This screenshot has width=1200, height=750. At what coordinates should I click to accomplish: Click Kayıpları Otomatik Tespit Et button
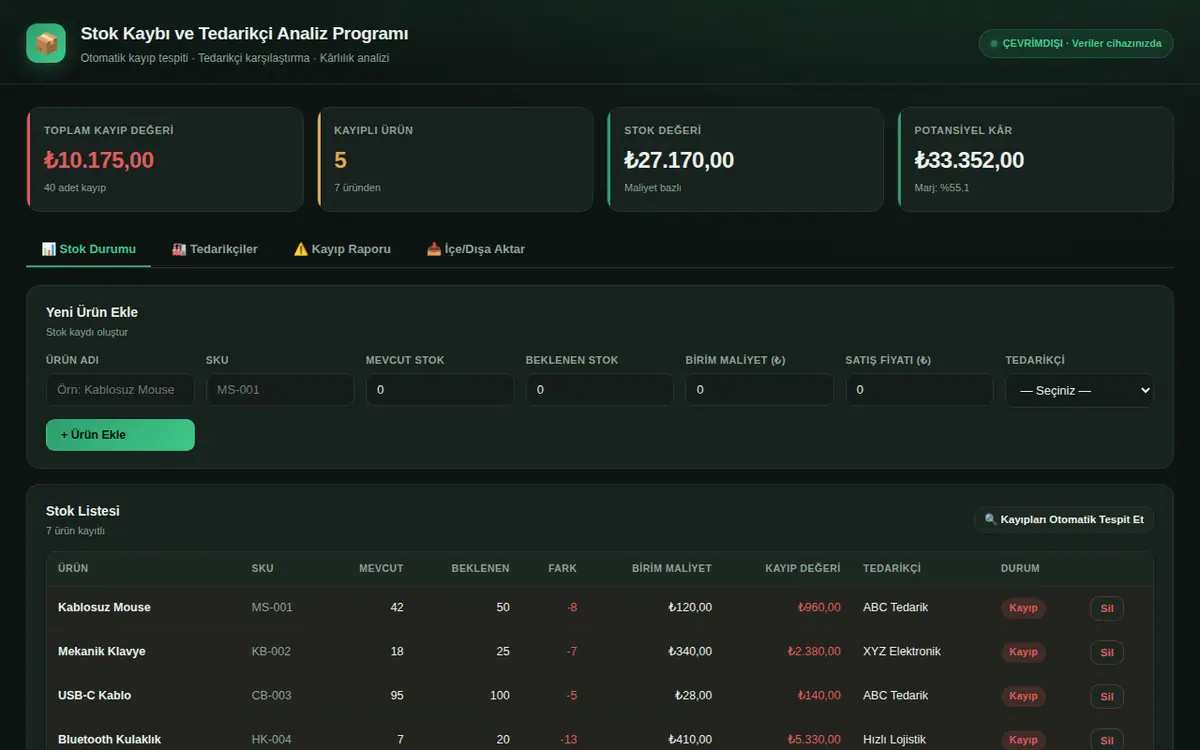coord(1064,520)
